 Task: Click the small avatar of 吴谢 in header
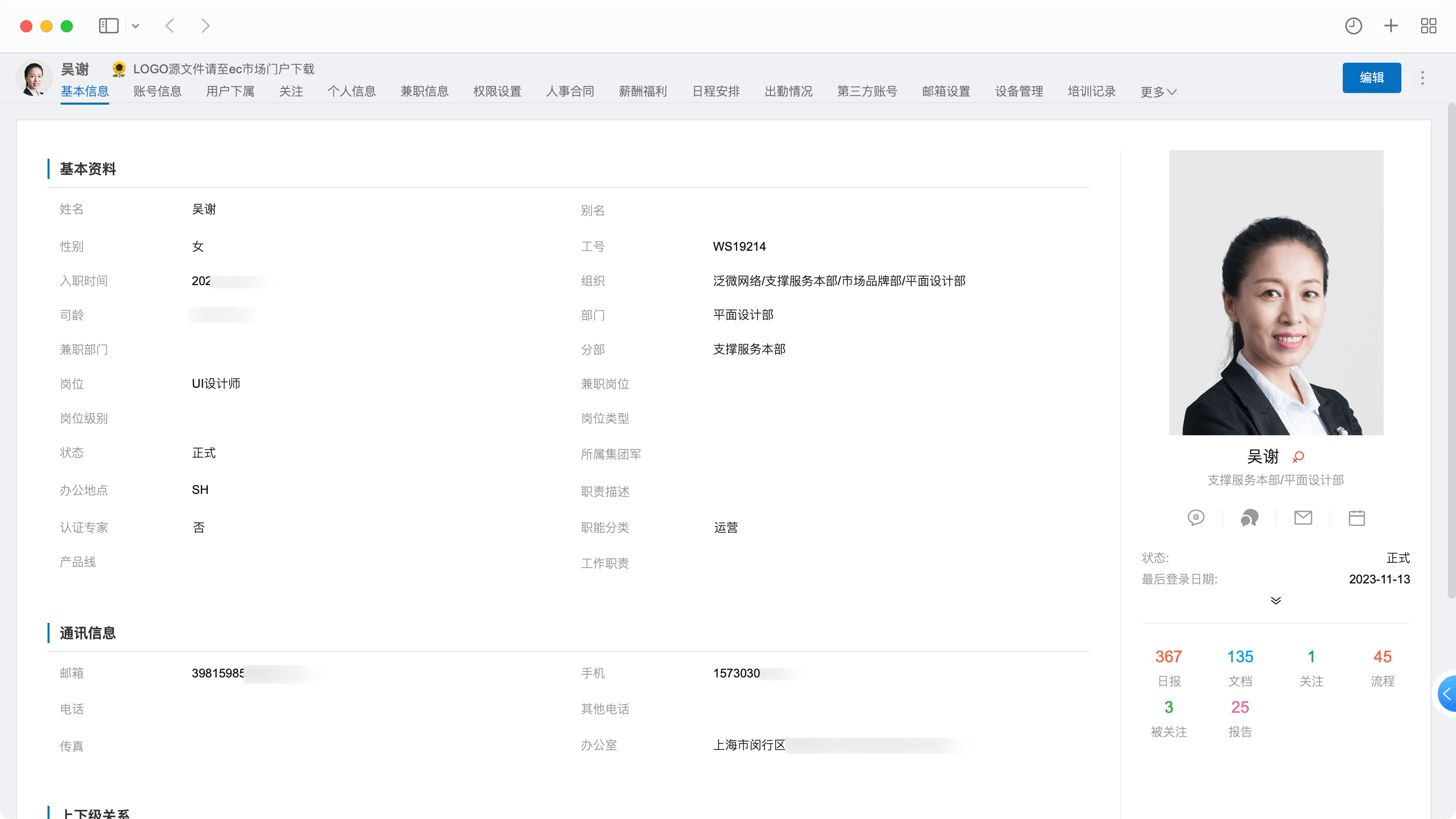(x=34, y=78)
